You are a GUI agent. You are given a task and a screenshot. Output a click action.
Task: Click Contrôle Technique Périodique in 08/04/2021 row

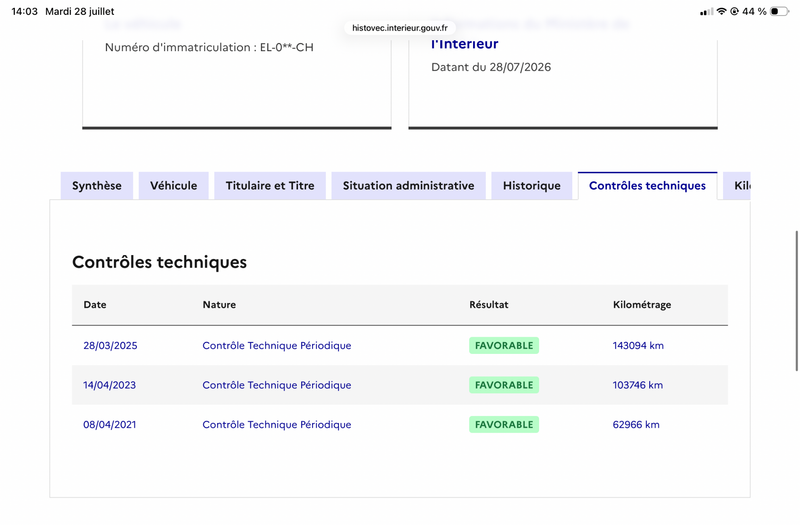tap(277, 424)
